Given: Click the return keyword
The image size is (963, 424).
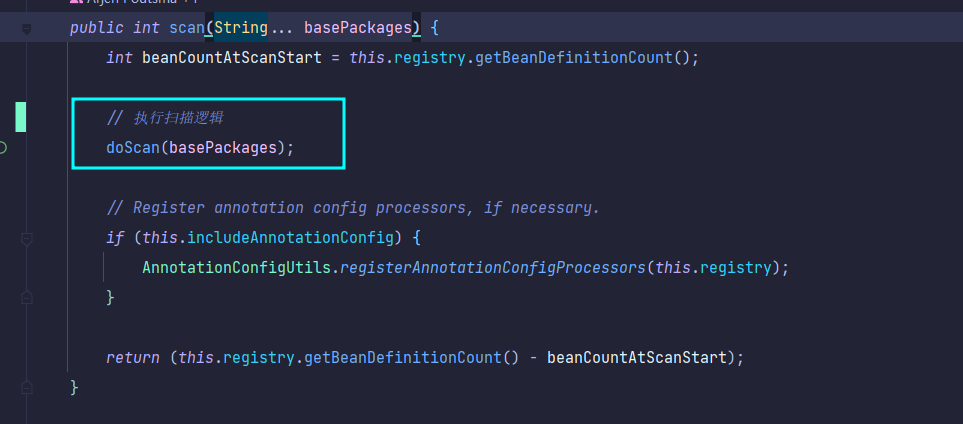Looking at the screenshot, I should pyautogui.click(x=132, y=357).
